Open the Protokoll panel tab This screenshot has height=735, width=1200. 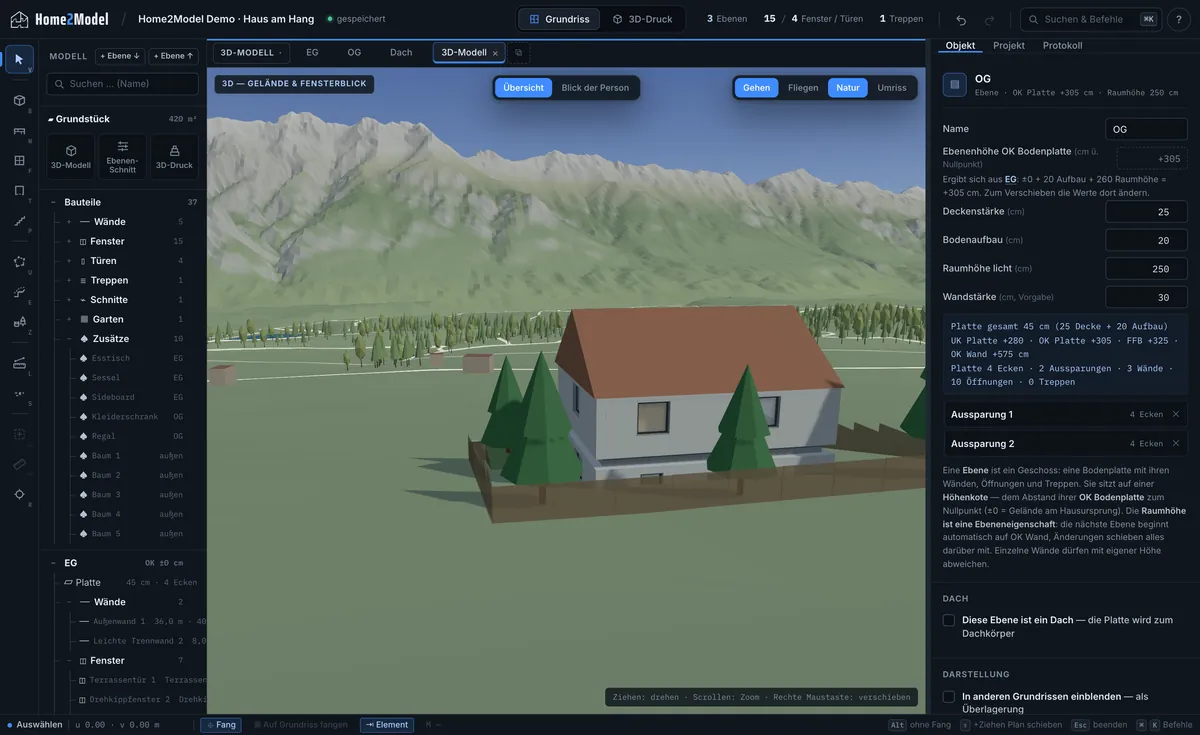(1062, 46)
